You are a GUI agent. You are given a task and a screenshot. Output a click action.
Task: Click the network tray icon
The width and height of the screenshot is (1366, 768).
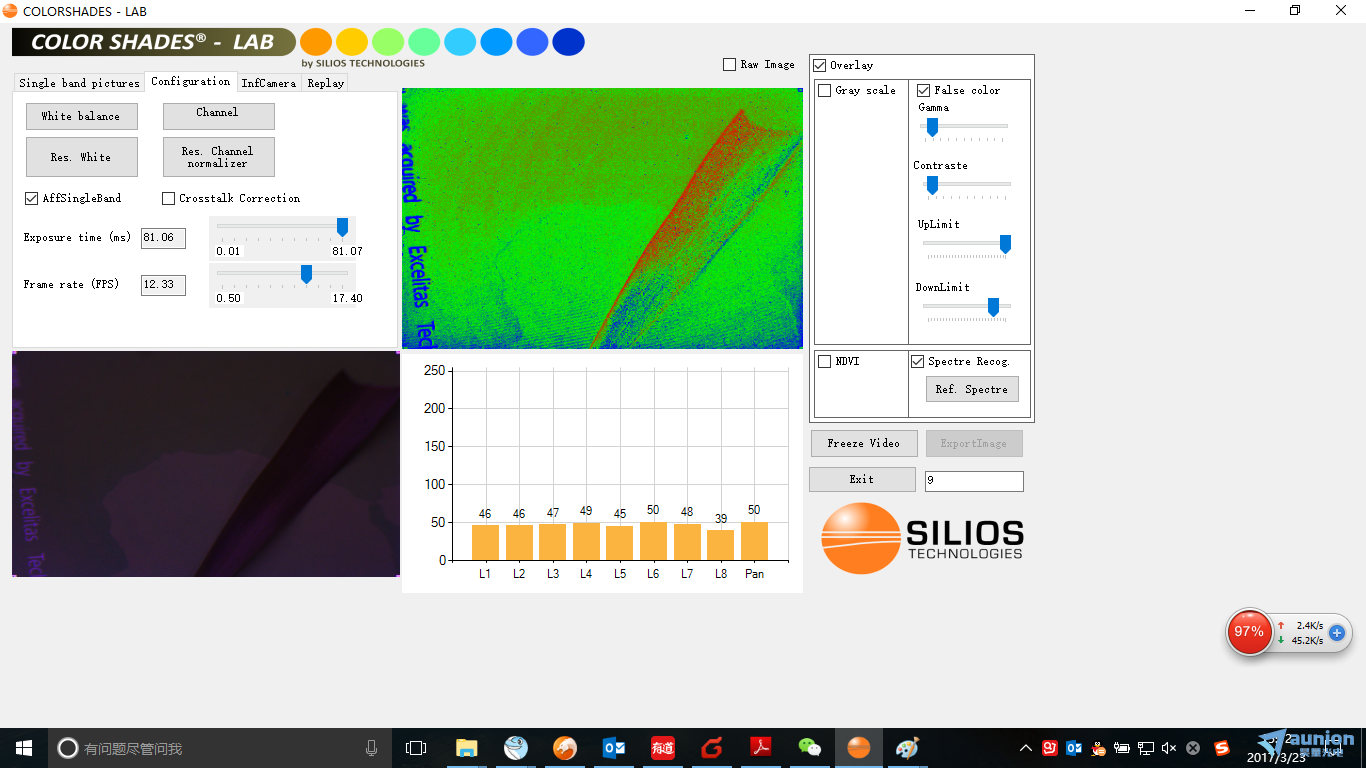point(1146,748)
